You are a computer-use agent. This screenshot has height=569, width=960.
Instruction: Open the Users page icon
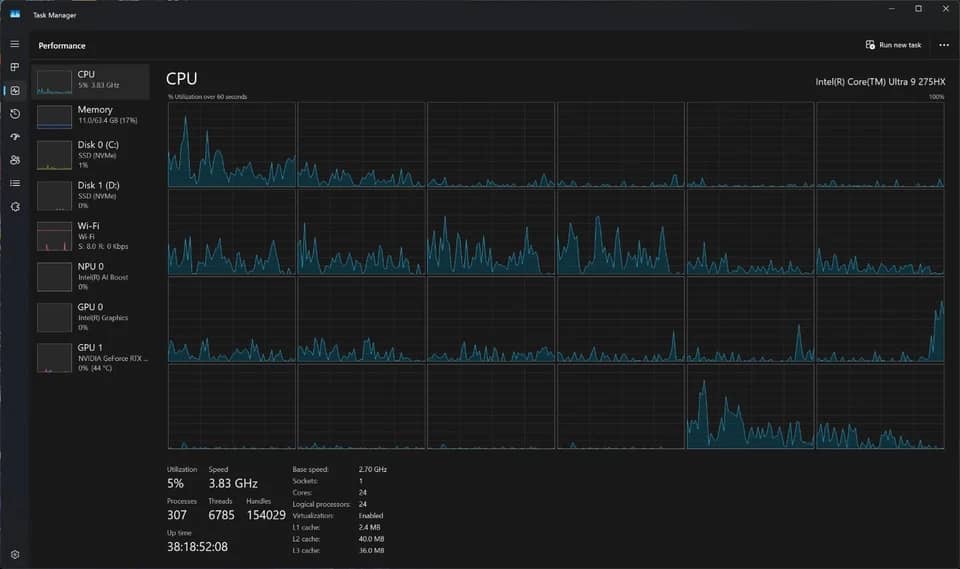tap(15, 160)
